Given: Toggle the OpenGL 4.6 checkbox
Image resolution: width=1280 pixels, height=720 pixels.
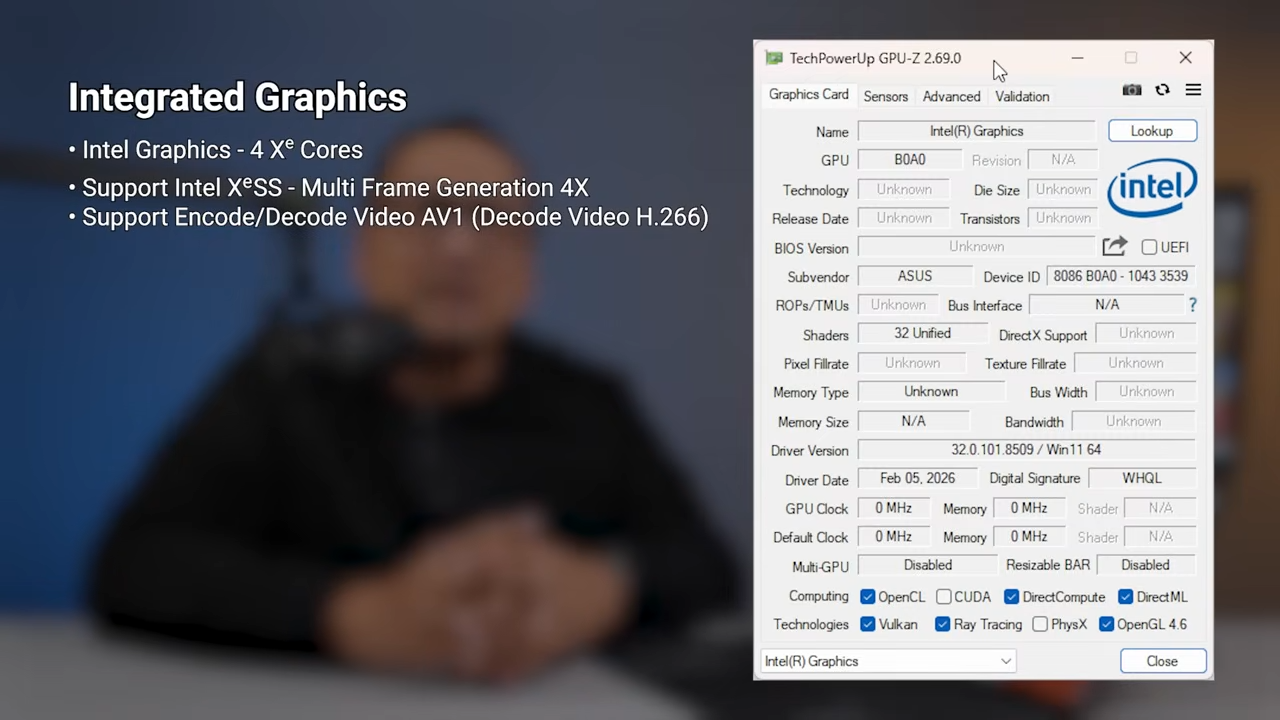Looking at the screenshot, I should coord(1106,624).
